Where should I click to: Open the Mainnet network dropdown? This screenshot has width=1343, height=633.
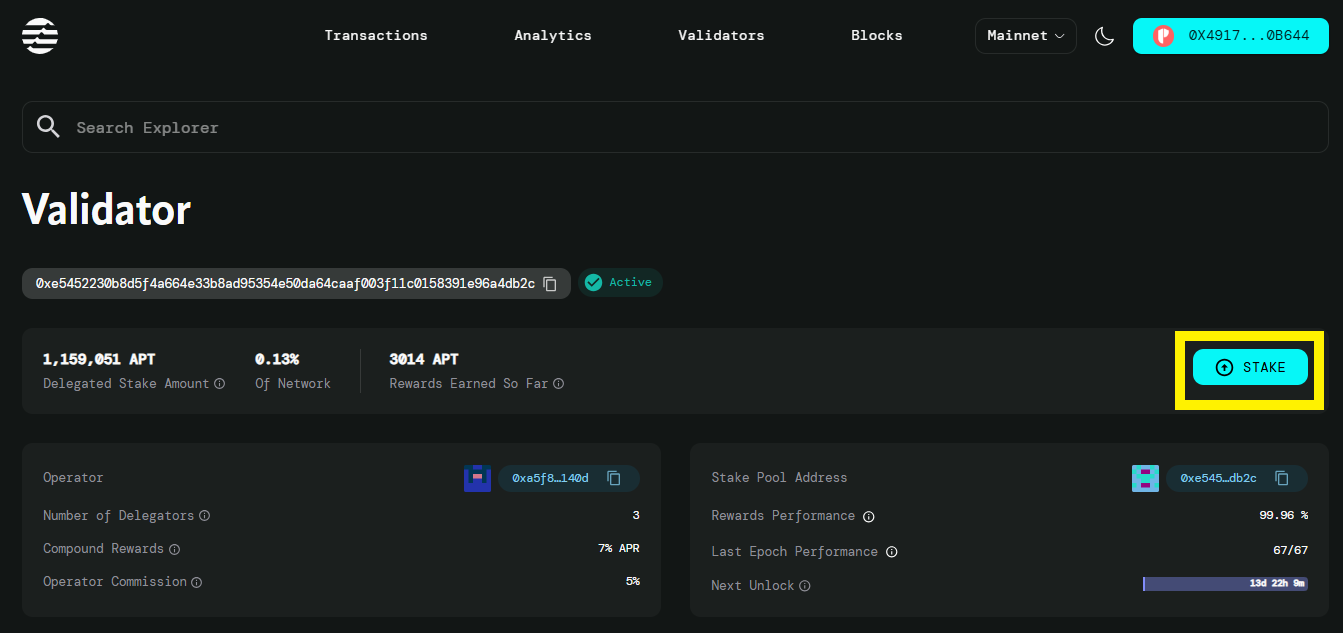1026,36
